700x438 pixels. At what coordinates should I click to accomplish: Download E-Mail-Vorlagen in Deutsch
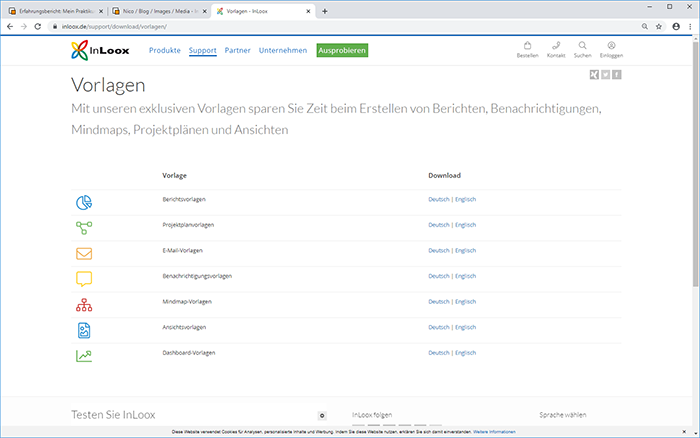point(439,250)
